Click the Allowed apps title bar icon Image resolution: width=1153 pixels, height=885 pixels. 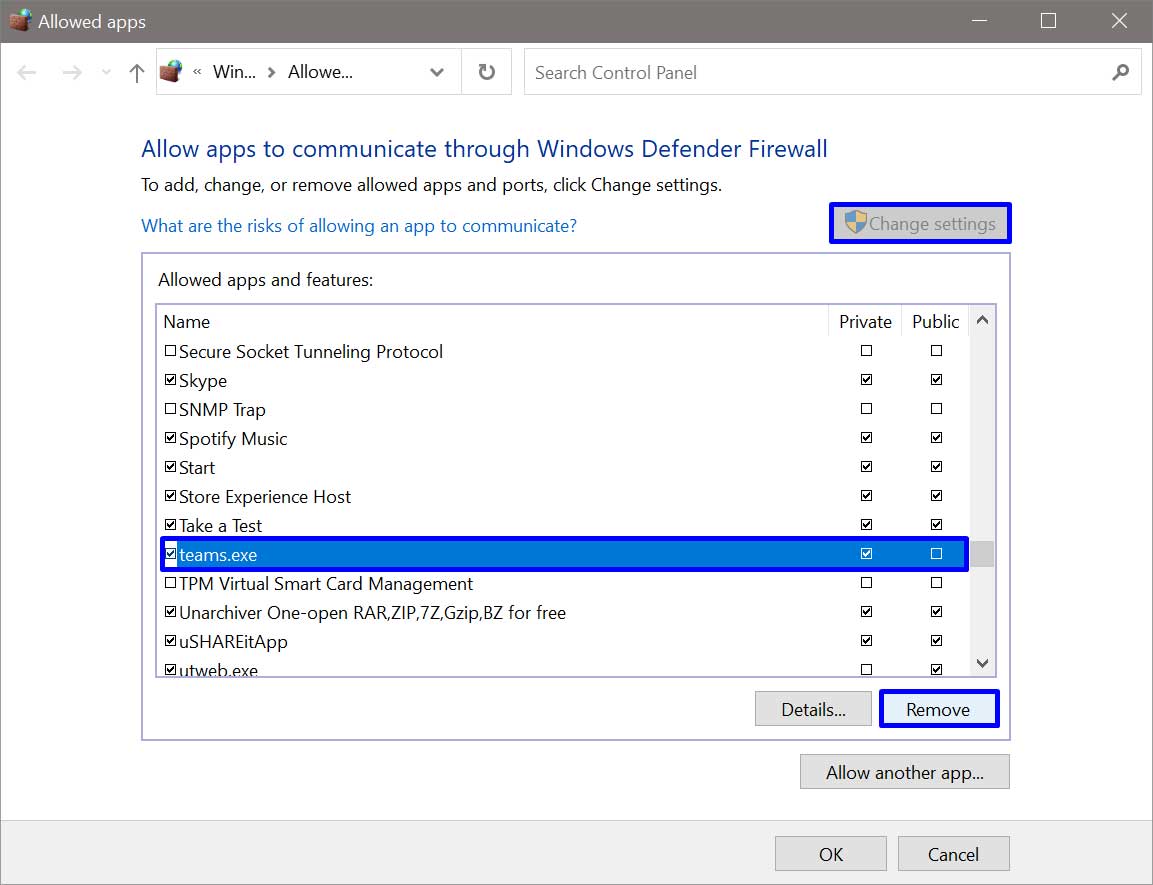point(20,21)
